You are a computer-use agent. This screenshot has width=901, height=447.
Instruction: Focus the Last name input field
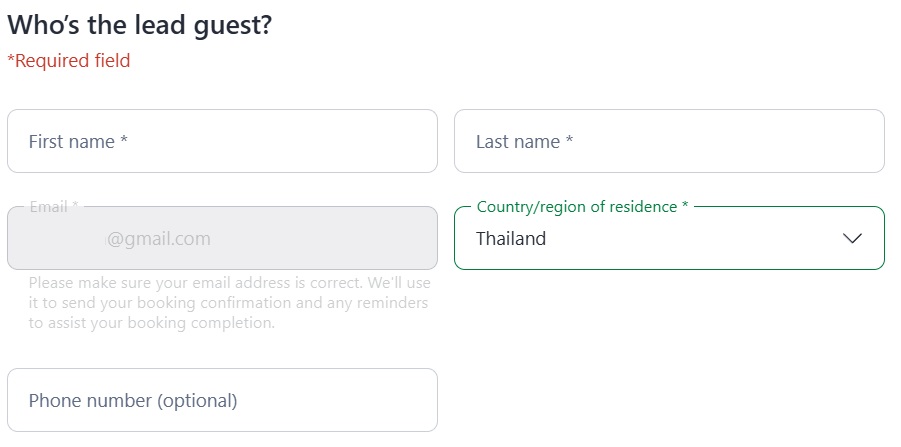(x=669, y=141)
